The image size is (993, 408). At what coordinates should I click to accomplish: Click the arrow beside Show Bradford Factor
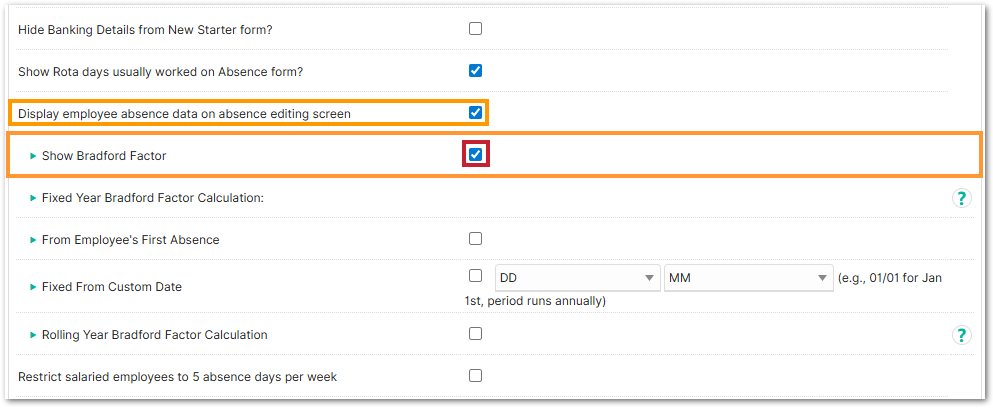coord(33,156)
